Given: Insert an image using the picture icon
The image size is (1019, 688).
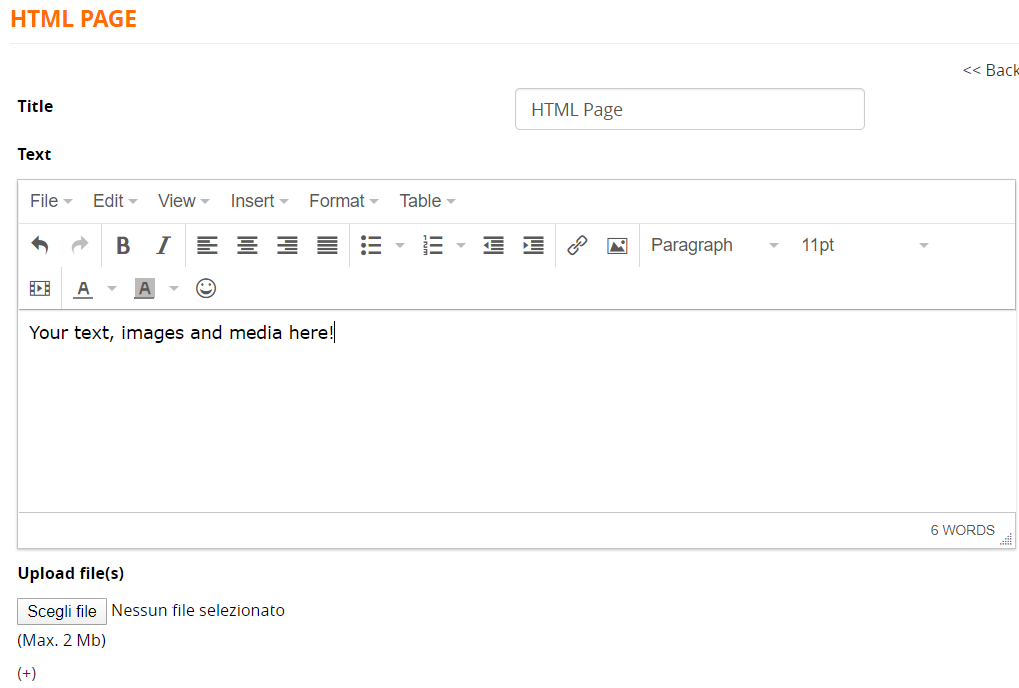Looking at the screenshot, I should (617, 245).
